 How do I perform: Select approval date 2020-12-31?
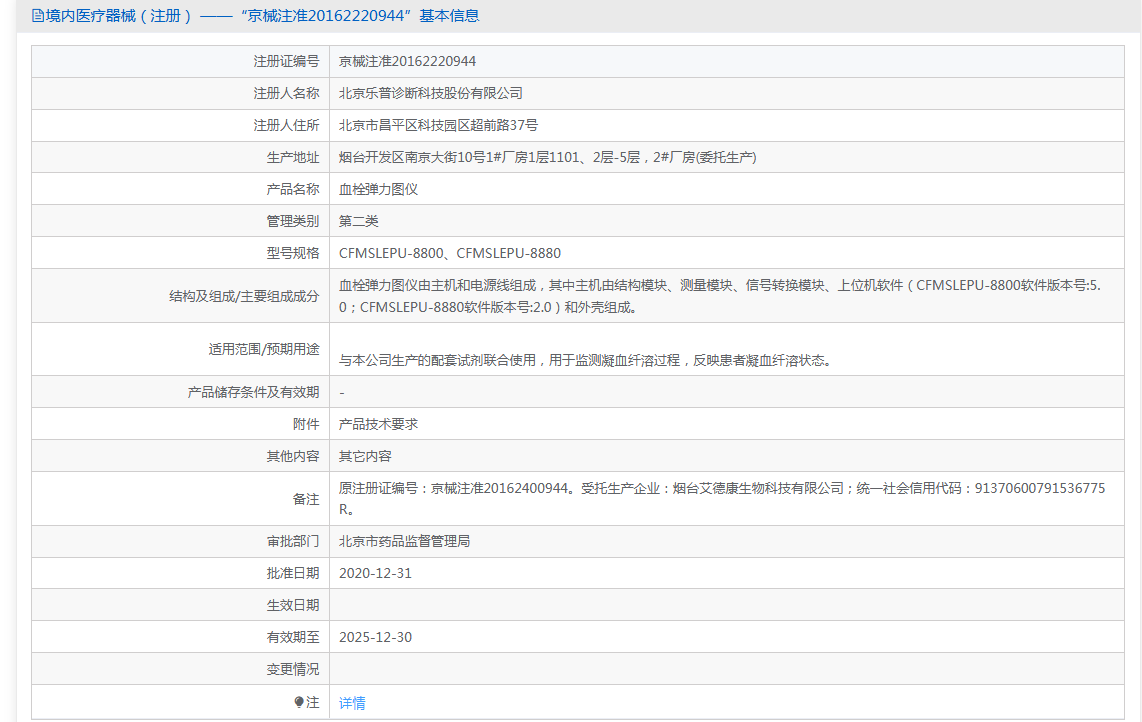[x=376, y=573]
